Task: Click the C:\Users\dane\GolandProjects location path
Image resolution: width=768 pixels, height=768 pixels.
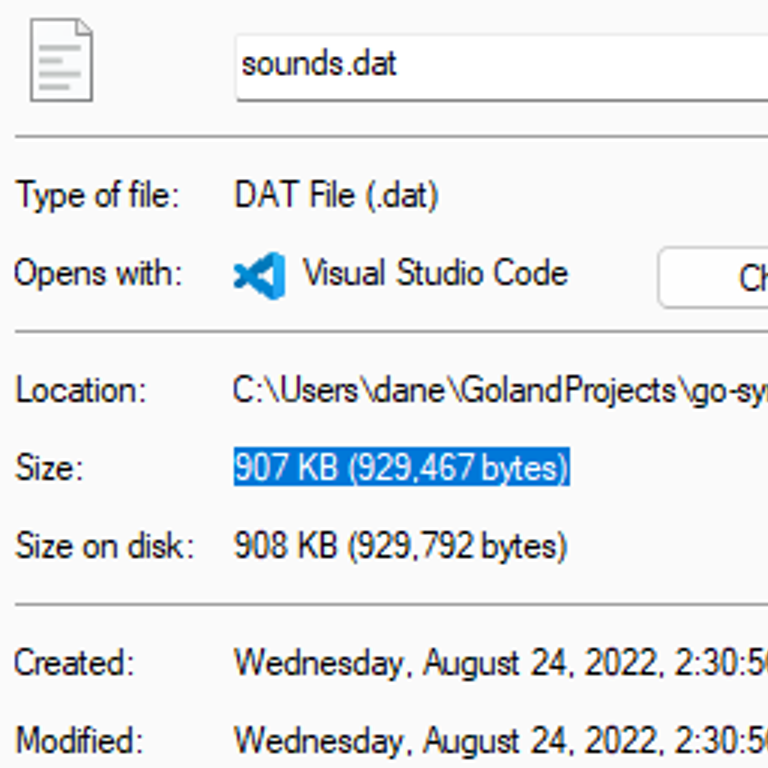Action: point(501,391)
